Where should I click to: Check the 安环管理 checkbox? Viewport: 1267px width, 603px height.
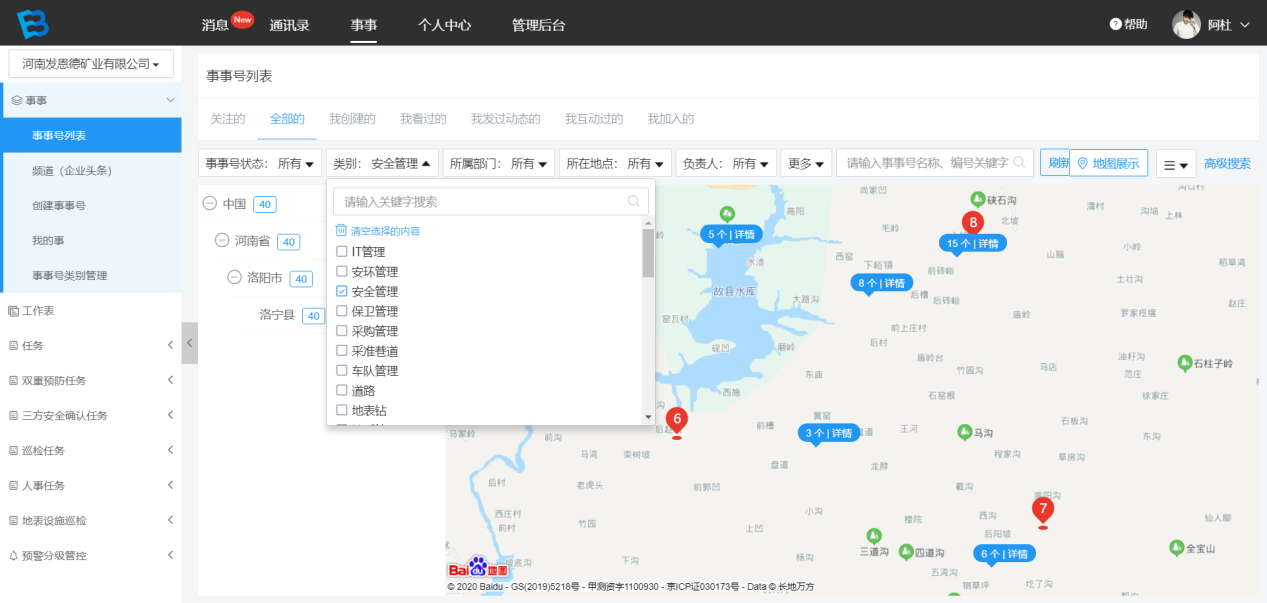pos(342,272)
